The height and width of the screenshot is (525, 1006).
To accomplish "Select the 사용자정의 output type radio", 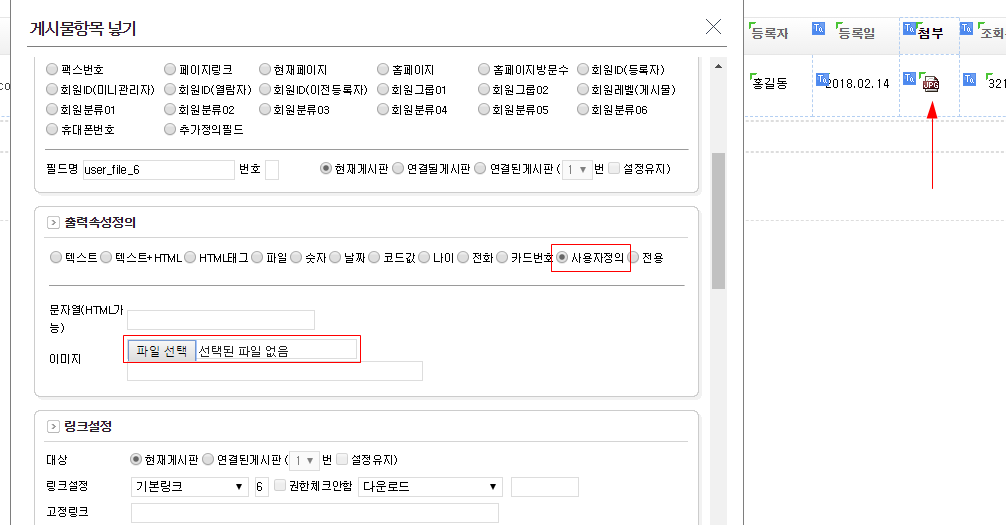I will click(563, 258).
